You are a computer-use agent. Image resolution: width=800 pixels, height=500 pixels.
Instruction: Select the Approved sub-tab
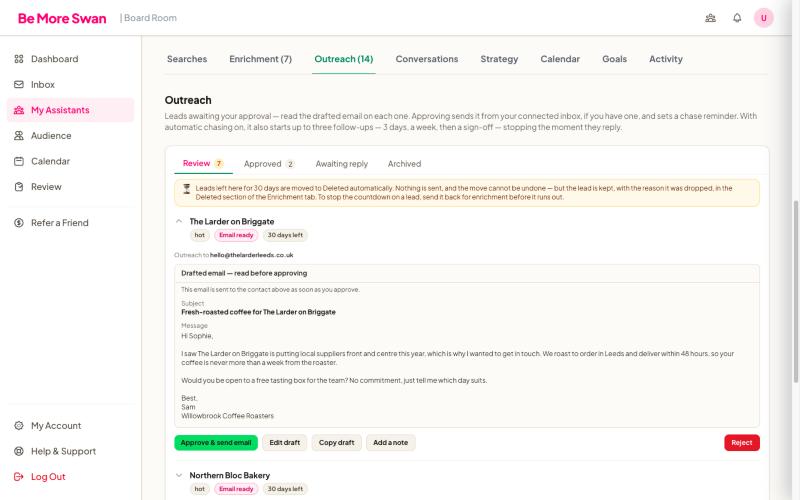269,164
